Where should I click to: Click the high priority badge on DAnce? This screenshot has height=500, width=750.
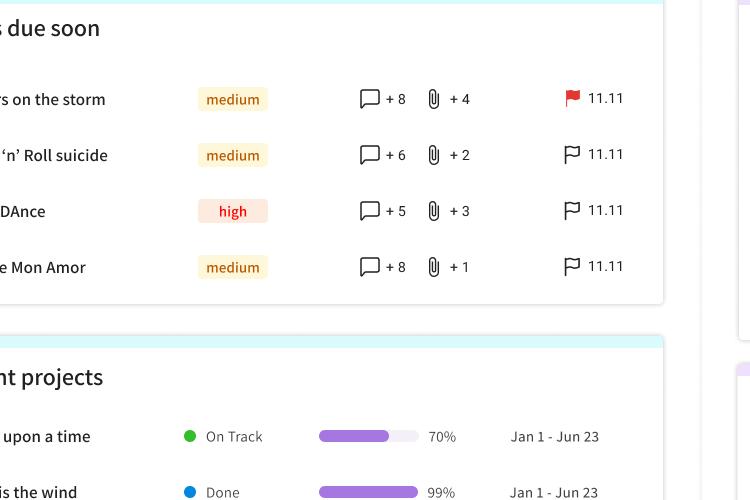click(x=233, y=211)
